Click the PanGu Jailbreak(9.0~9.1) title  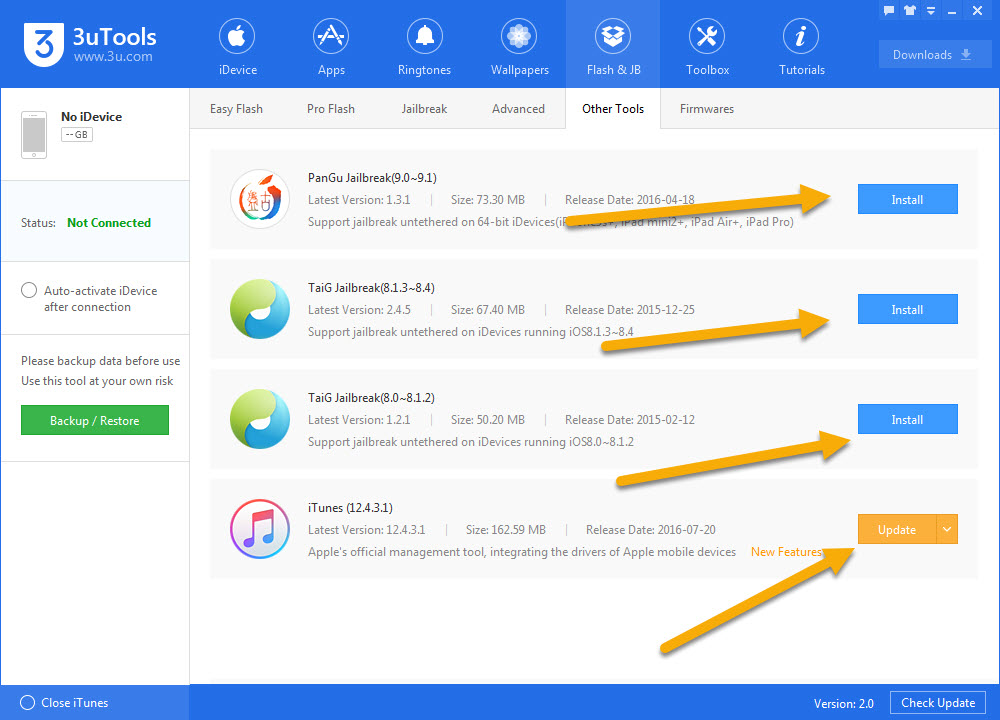point(372,177)
